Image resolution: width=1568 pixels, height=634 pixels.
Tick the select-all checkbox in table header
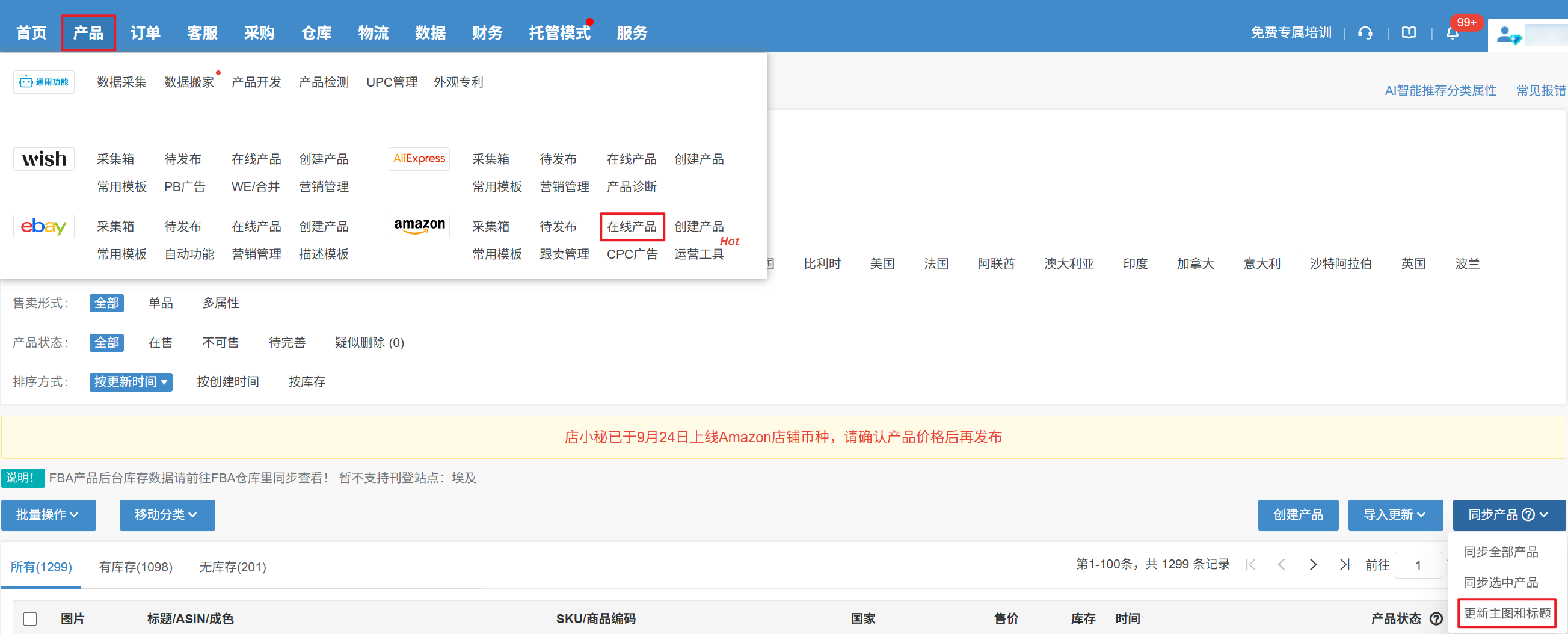tap(30, 619)
